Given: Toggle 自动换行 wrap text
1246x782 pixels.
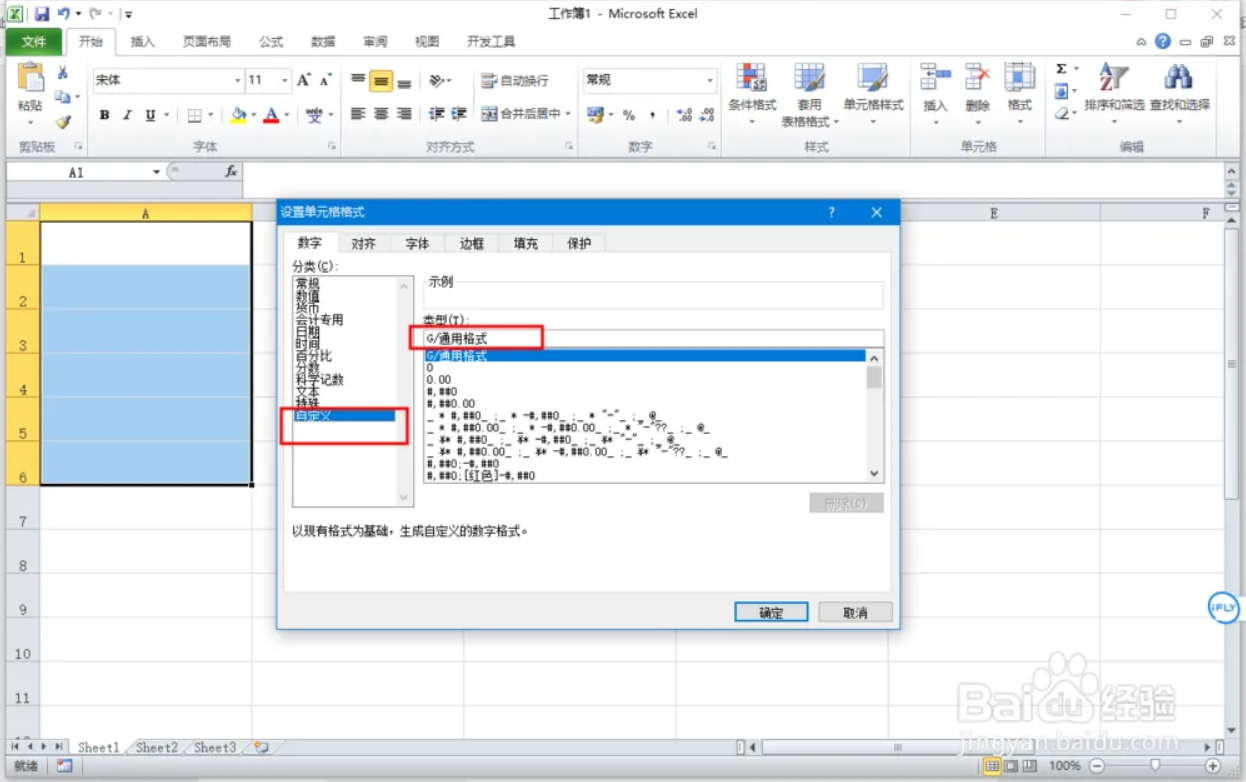Looking at the screenshot, I should pos(514,80).
